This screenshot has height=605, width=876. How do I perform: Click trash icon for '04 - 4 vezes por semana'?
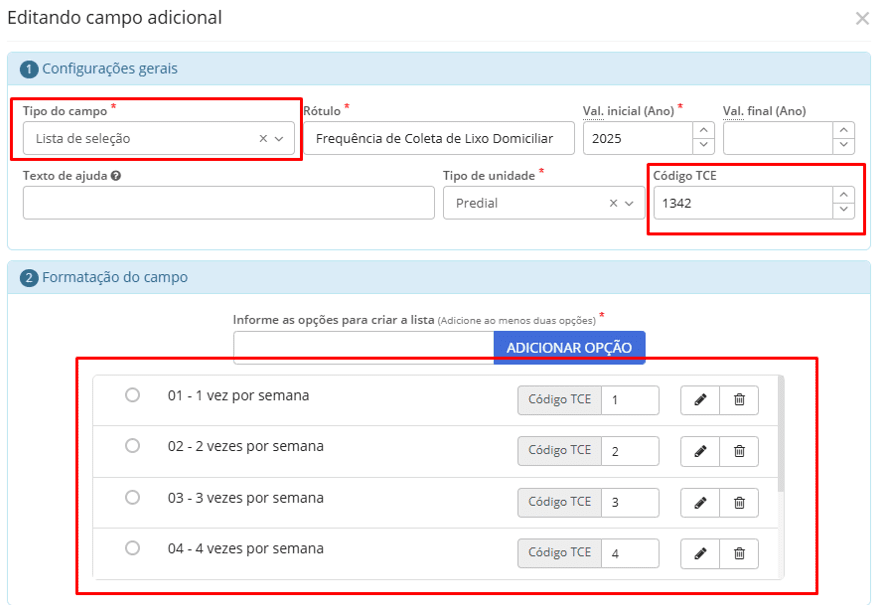(739, 553)
